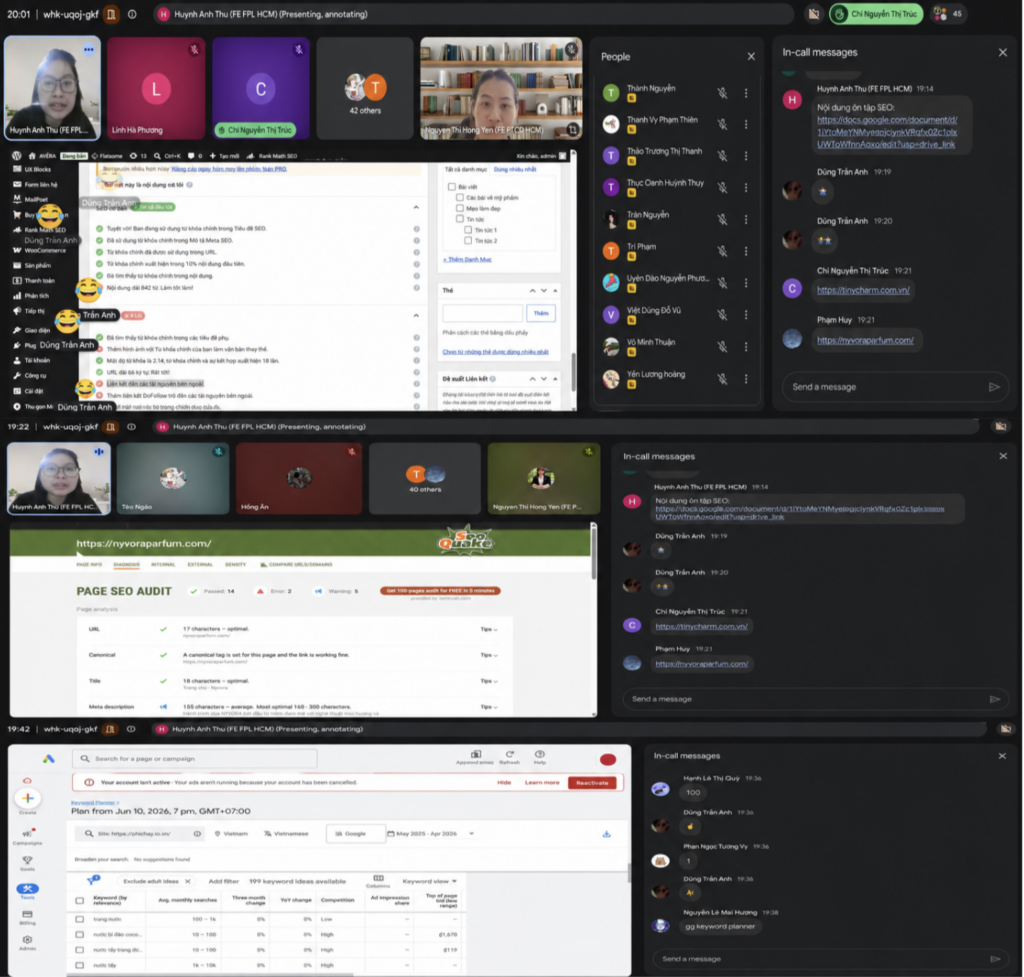Open the tinycharm.com.vn link in chat
The width and height of the screenshot is (1024, 977).
point(863,290)
